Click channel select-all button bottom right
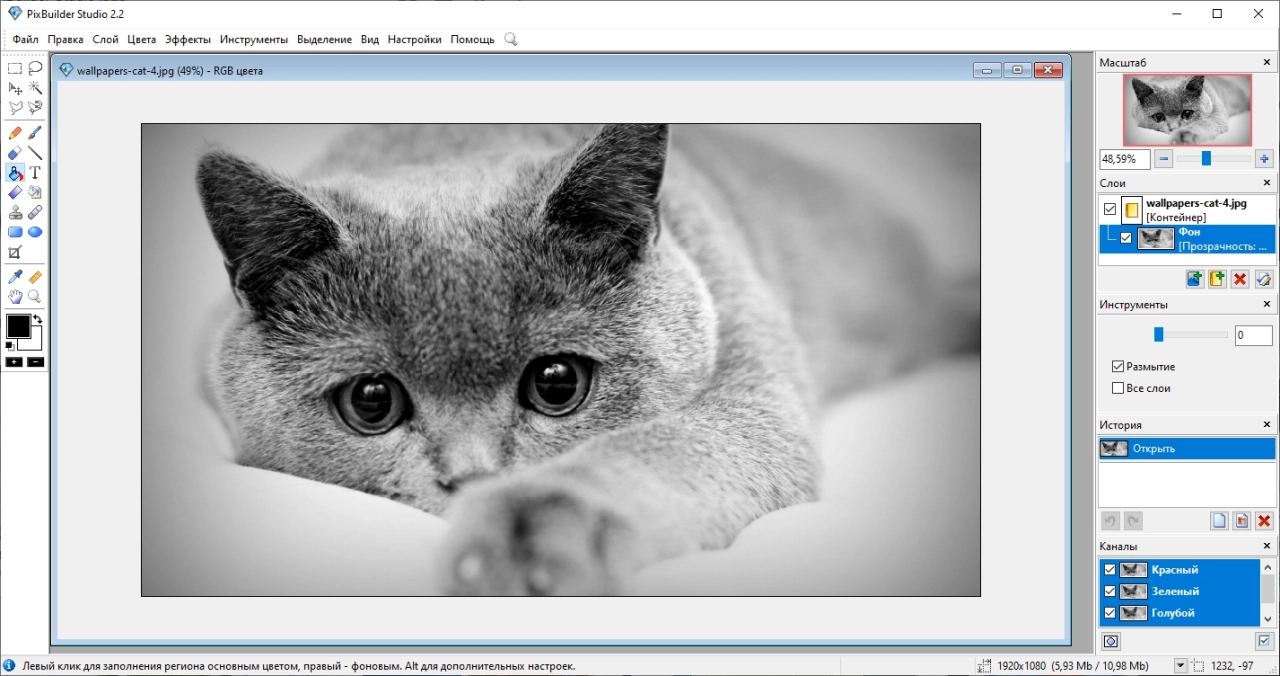The image size is (1280, 676). pyautogui.click(x=1264, y=641)
